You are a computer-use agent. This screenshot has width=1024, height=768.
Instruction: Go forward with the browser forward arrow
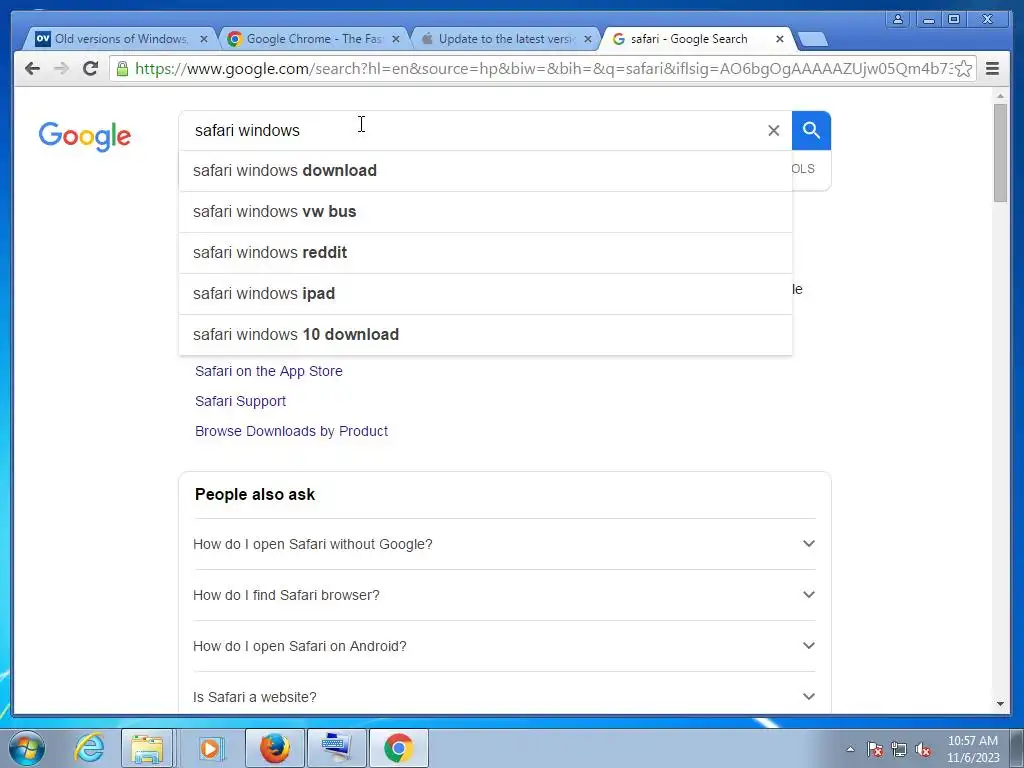pos(61,69)
